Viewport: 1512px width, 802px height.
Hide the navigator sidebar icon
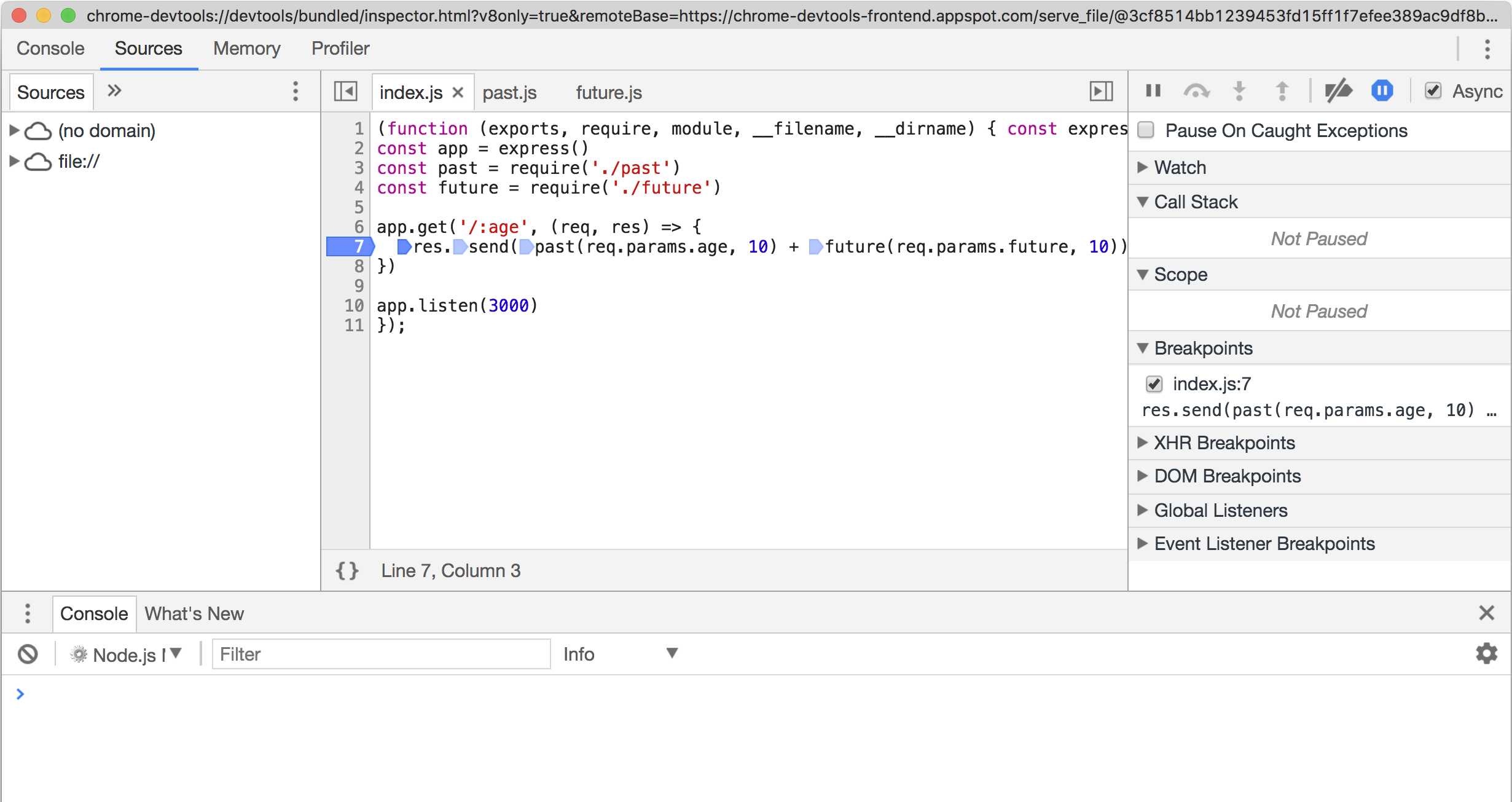345,92
